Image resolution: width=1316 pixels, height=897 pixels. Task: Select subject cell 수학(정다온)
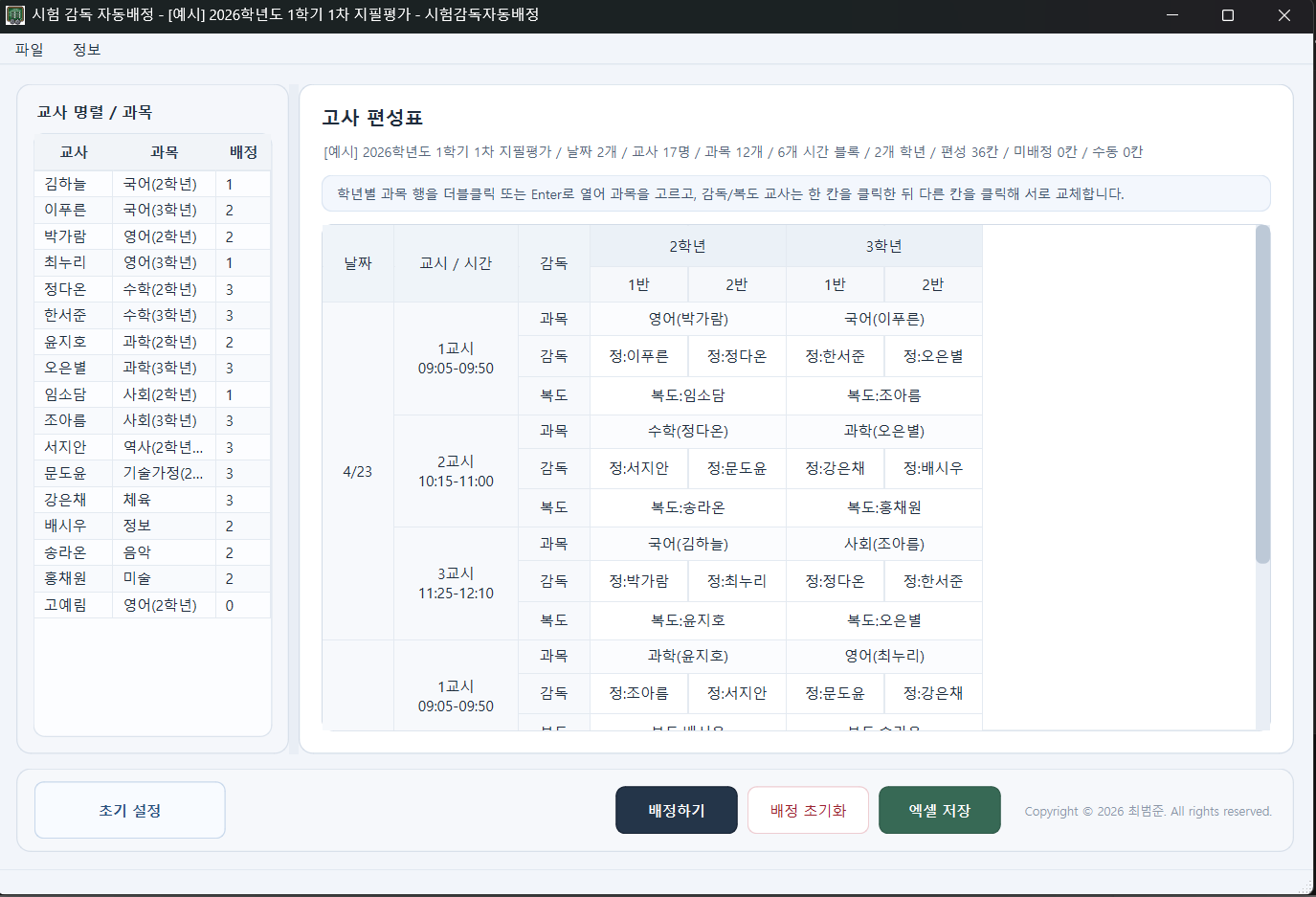coord(688,431)
